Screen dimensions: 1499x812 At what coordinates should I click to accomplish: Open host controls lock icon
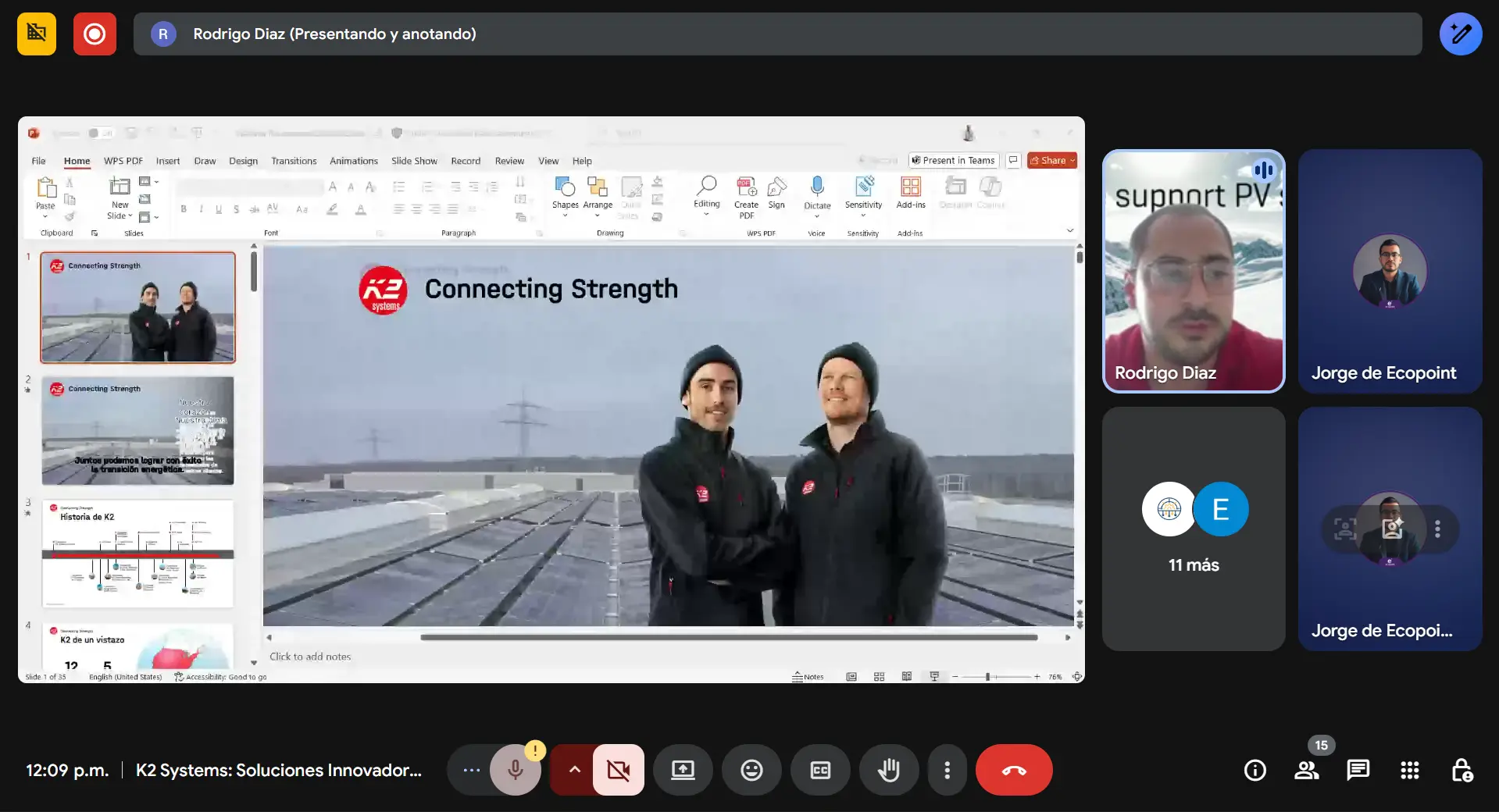1461,771
